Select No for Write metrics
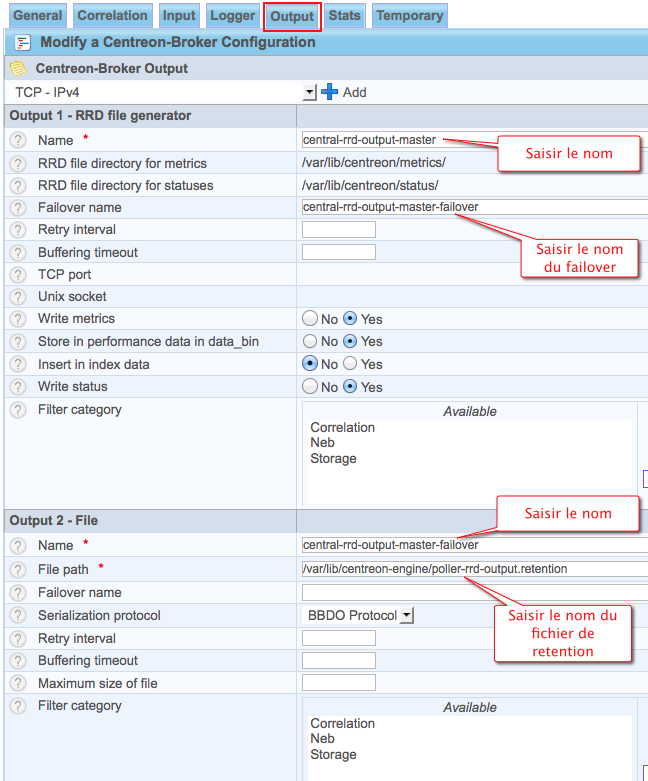The image size is (648, 781). (x=310, y=320)
